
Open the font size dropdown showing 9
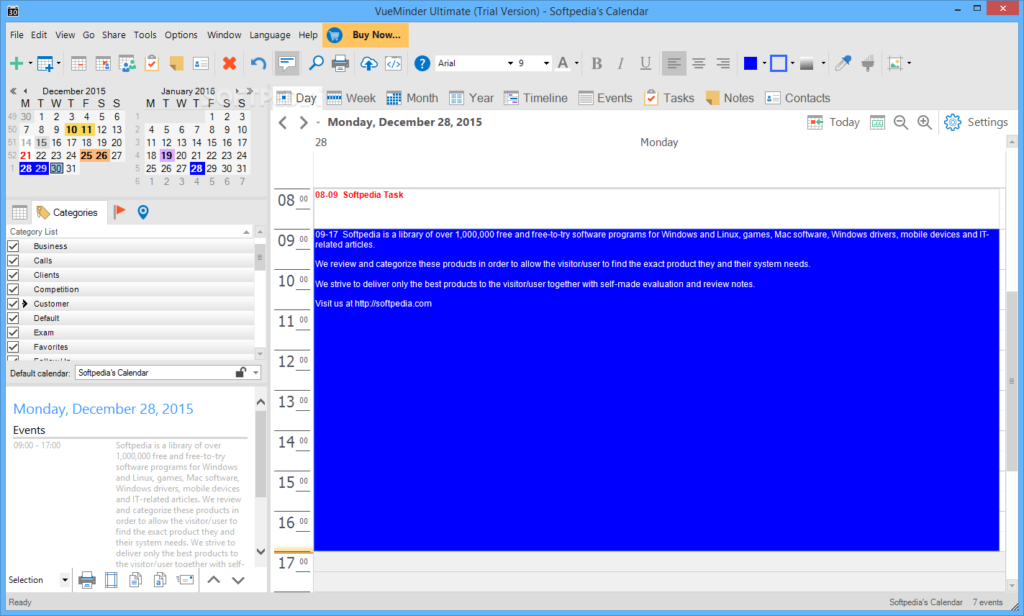546,63
